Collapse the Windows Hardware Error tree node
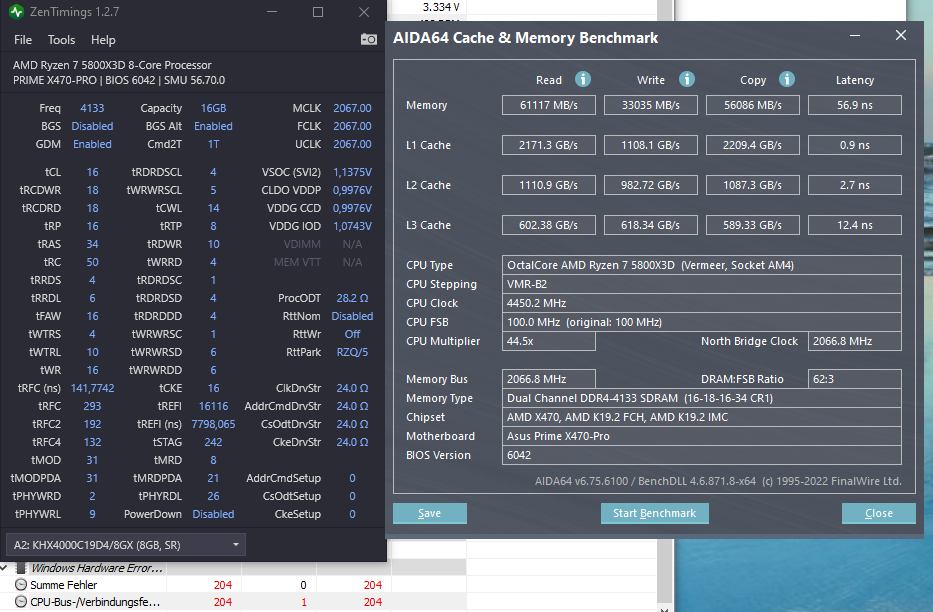 click(x=5, y=568)
